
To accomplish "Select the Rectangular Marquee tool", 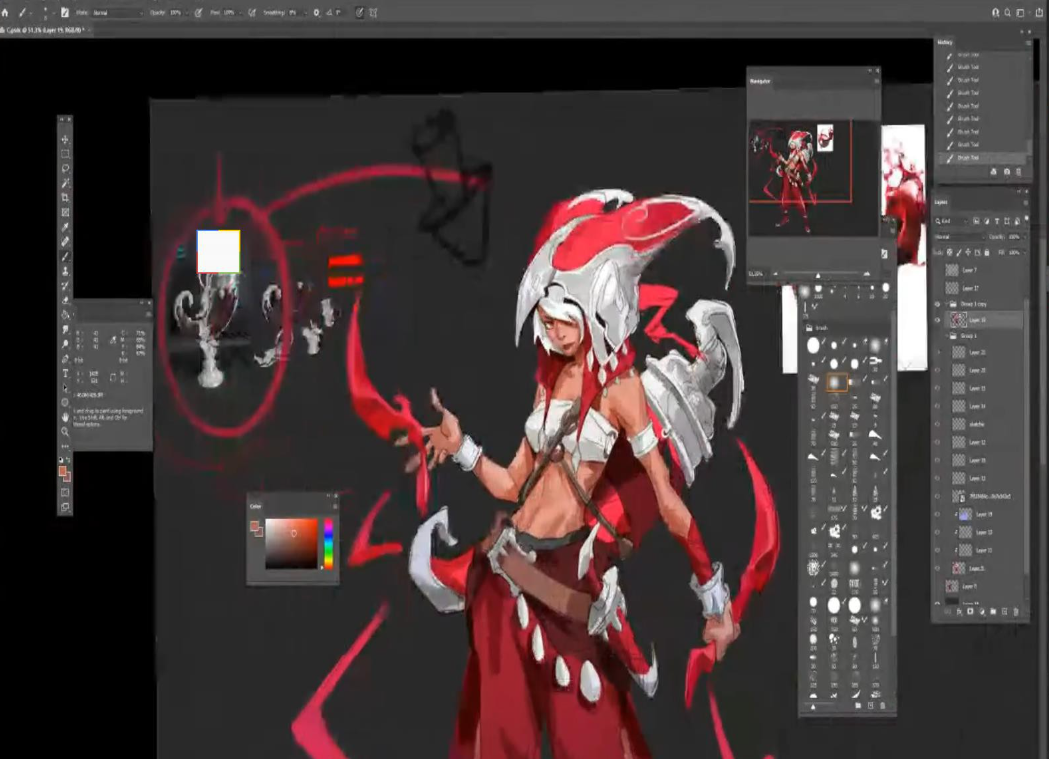I will coord(65,154).
